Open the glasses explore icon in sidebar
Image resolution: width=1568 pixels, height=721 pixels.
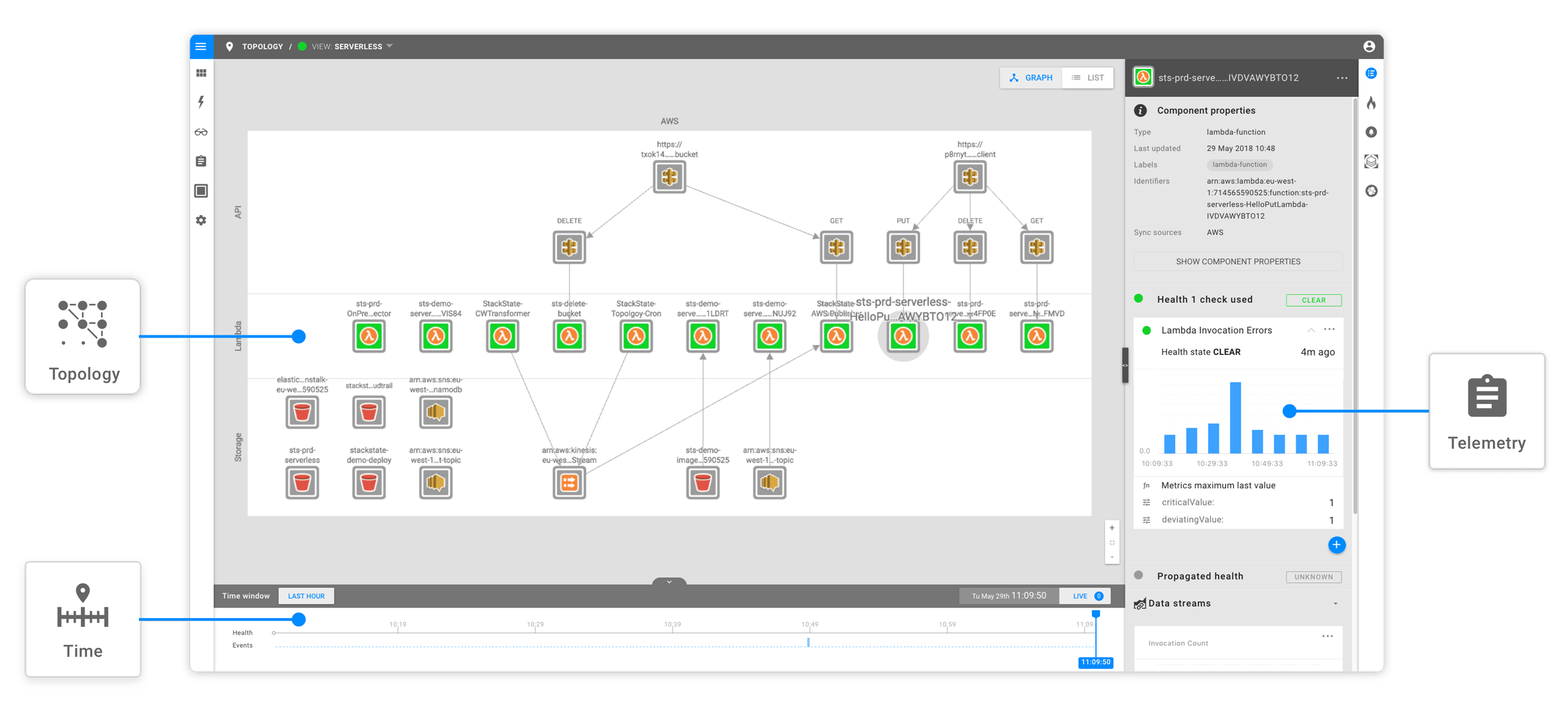pos(201,132)
